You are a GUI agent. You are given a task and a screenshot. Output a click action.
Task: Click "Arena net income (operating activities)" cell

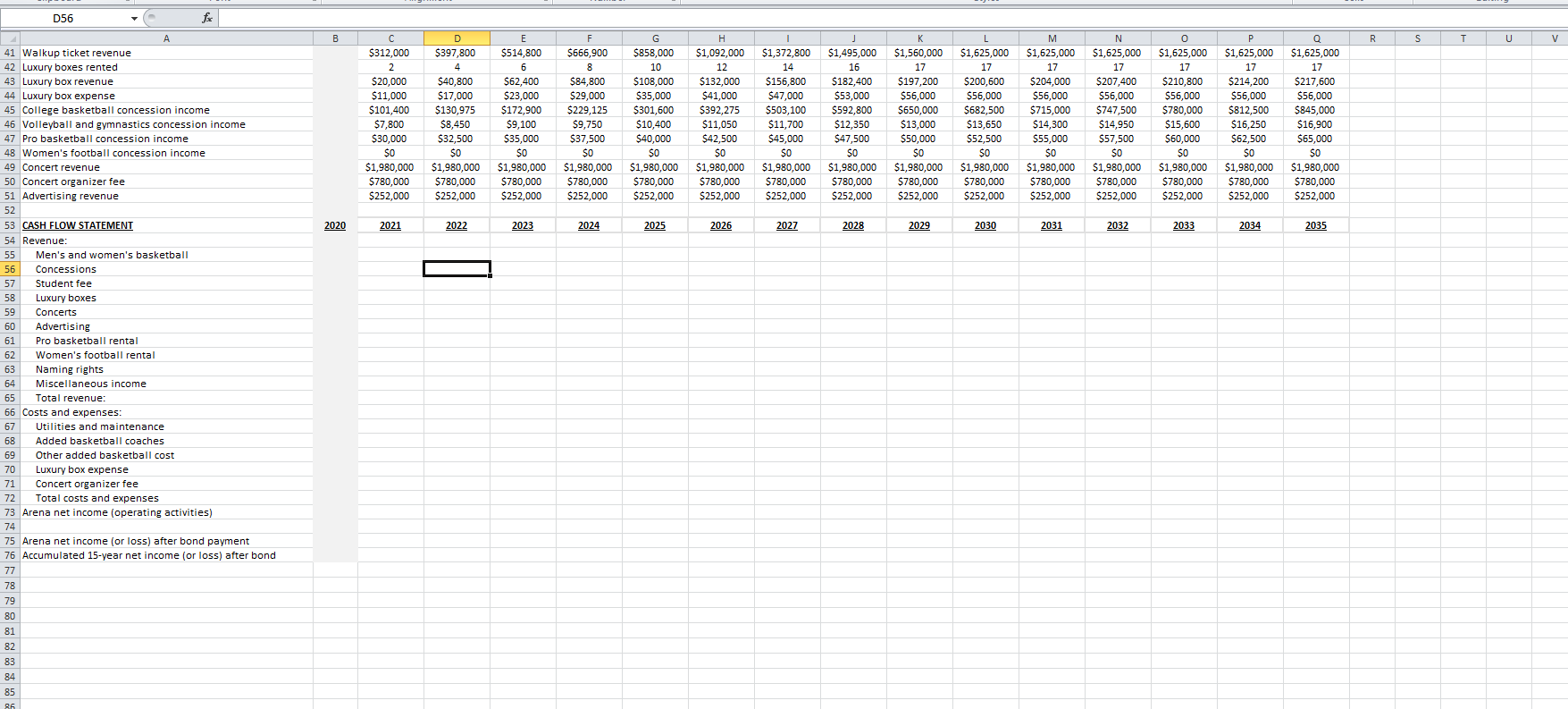pyautogui.click(x=166, y=512)
